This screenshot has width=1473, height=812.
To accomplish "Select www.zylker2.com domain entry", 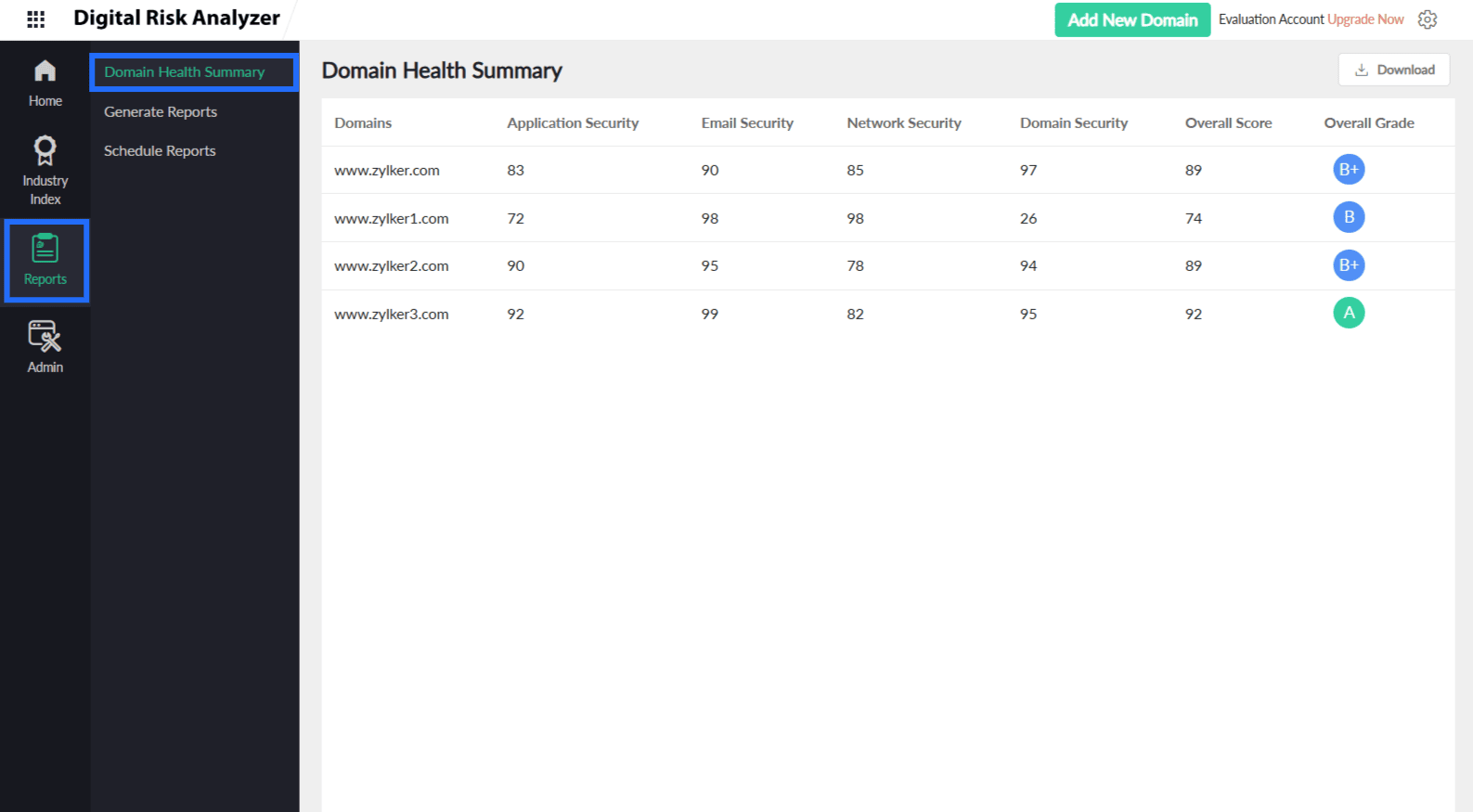I will pyautogui.click(x=391, y=266).
